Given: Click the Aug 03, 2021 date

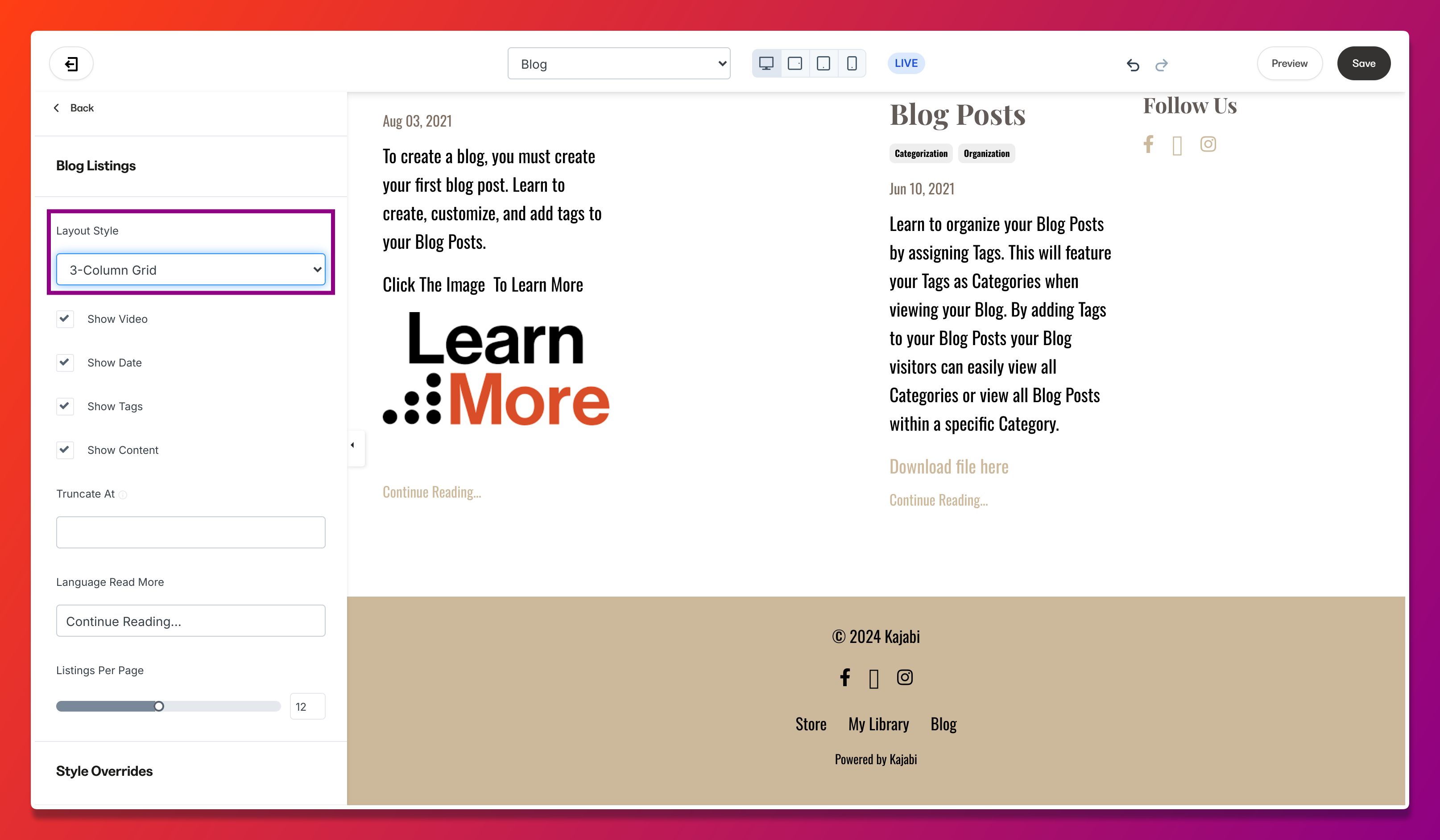Looking at the screenshot, I should 417,122.
